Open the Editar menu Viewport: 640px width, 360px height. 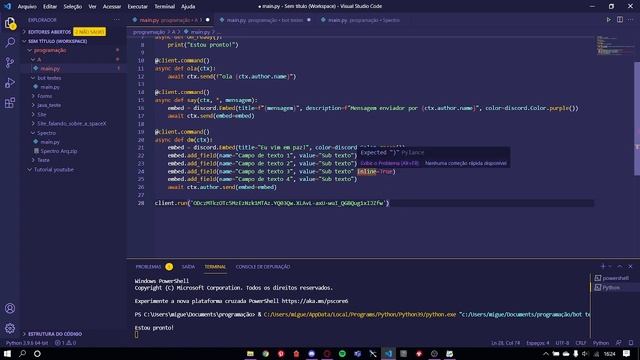[50, 7]
